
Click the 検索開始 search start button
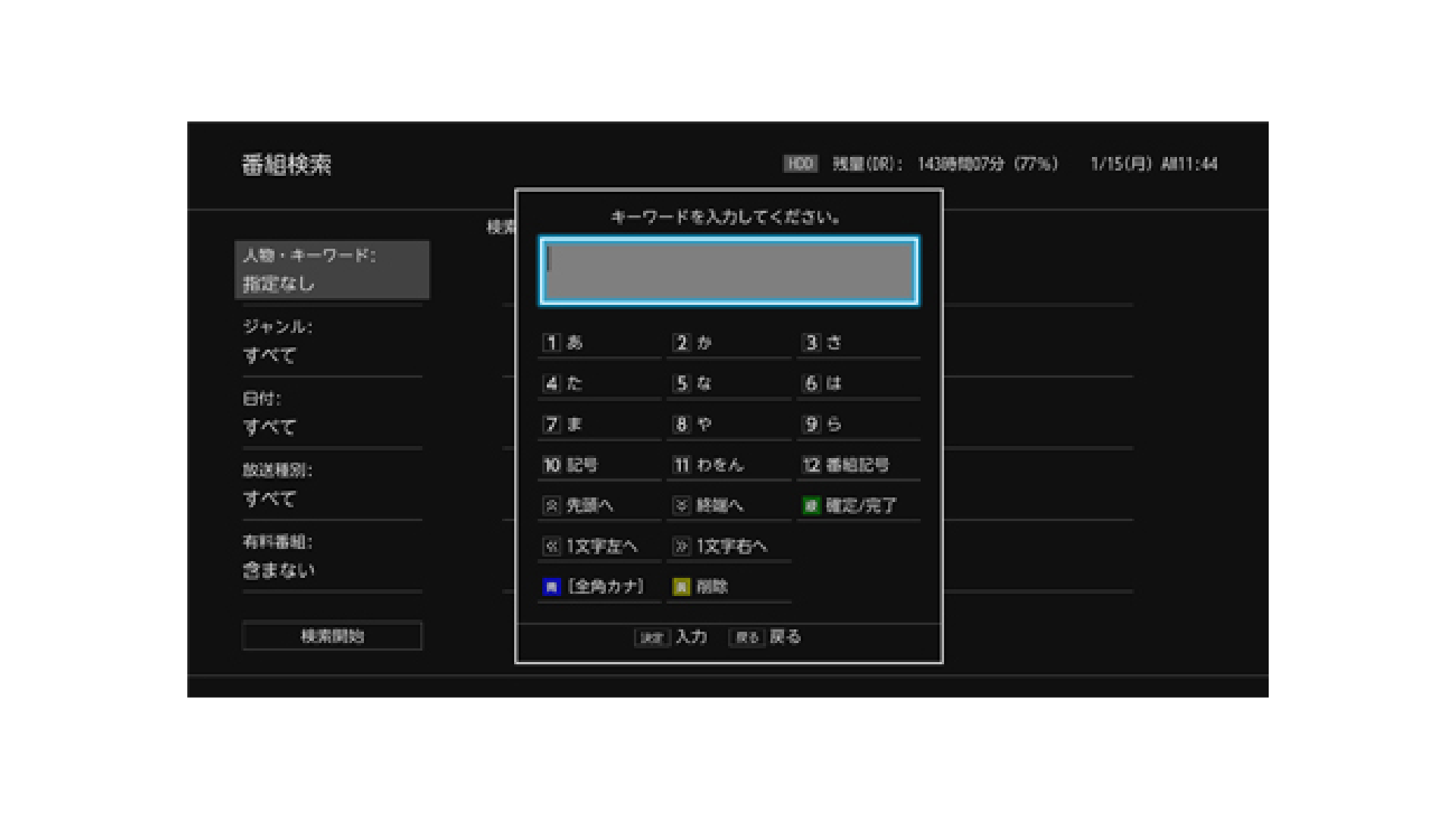coord(332,635)
